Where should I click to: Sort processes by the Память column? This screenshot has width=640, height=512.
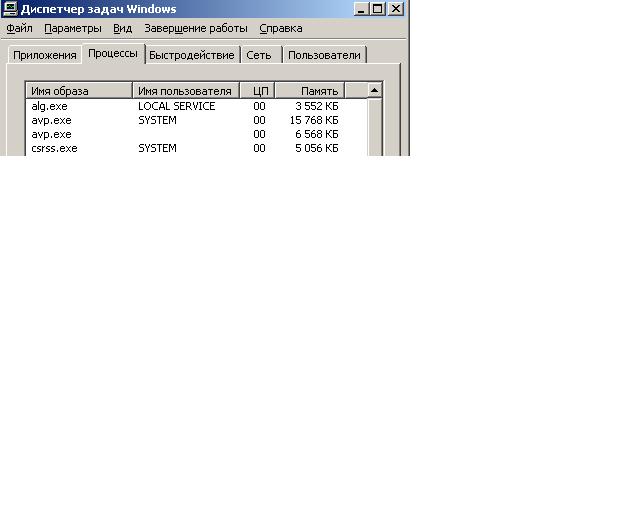309,91
